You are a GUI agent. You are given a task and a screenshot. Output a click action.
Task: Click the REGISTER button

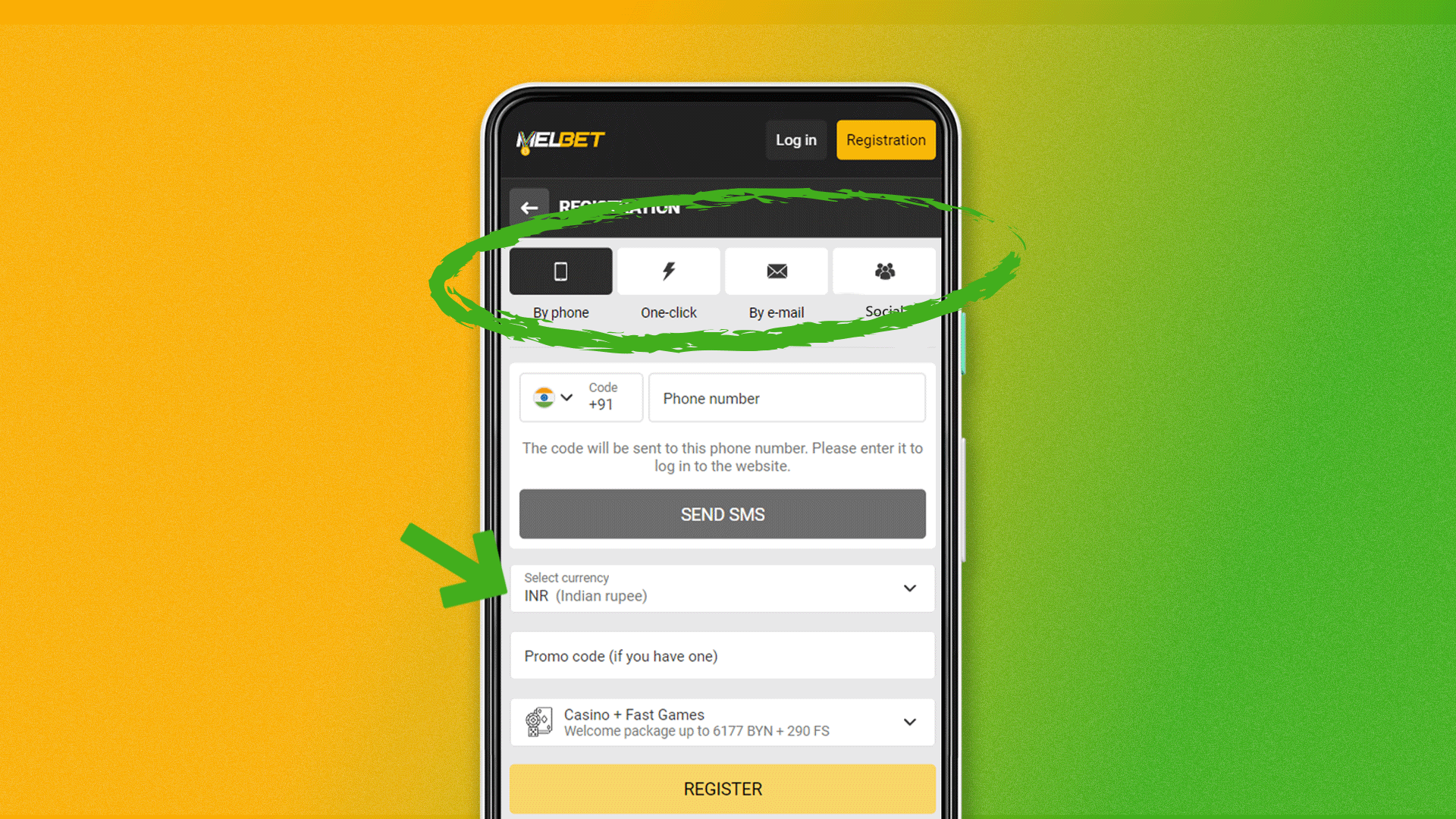pyautogui.click(x=722, y=789)
